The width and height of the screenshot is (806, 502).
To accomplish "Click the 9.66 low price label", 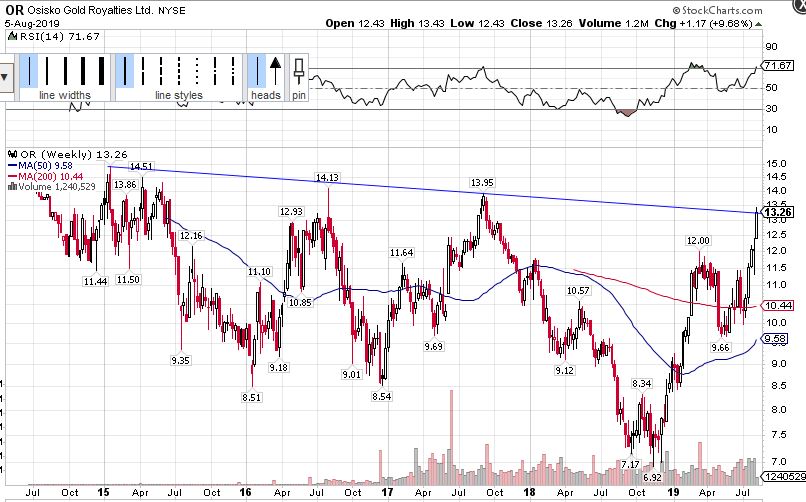I will pos(720,348).
